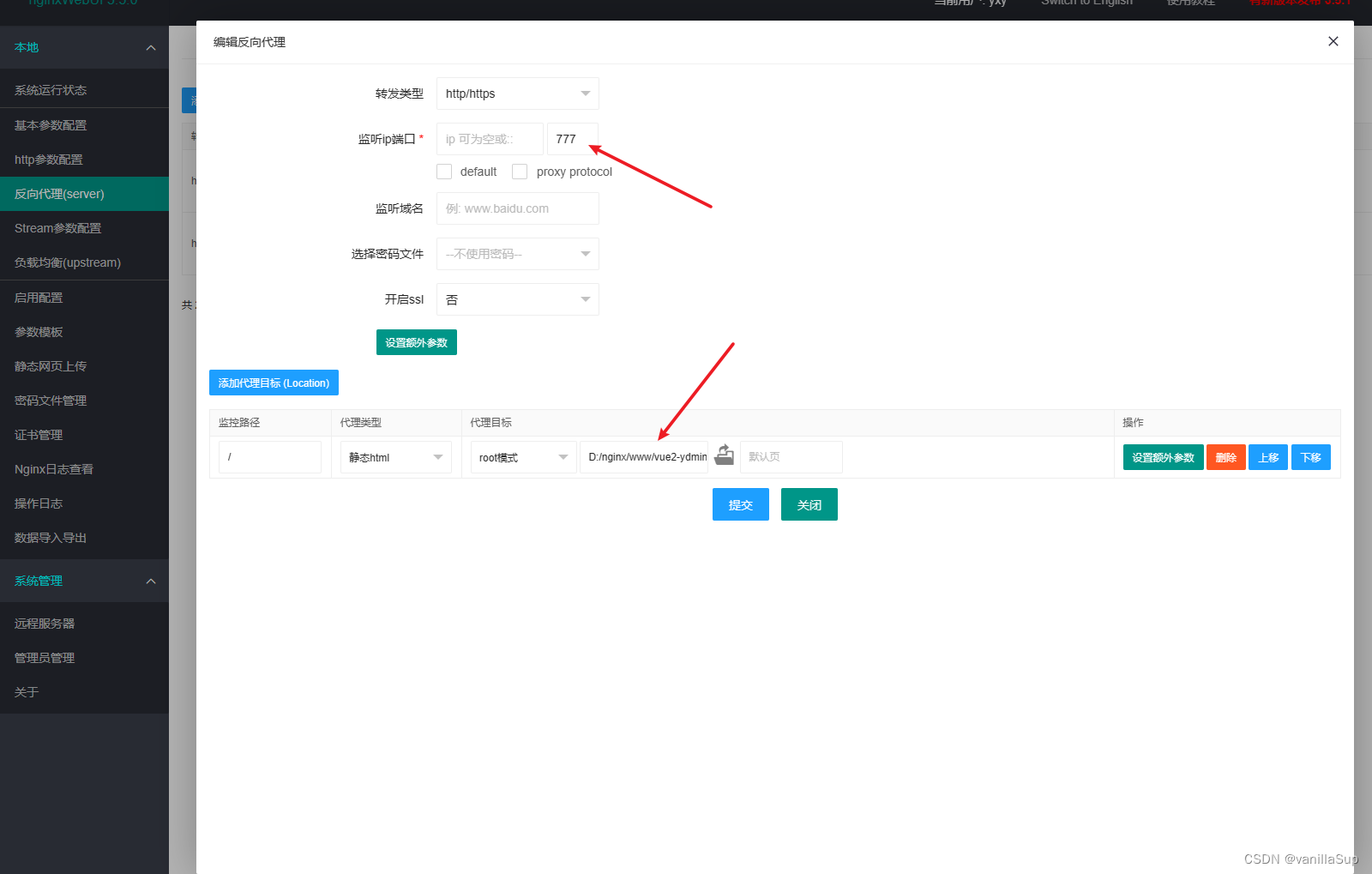Click the 上移 button
This screenshot has width=1372, height=874.
click(1268, 457)
